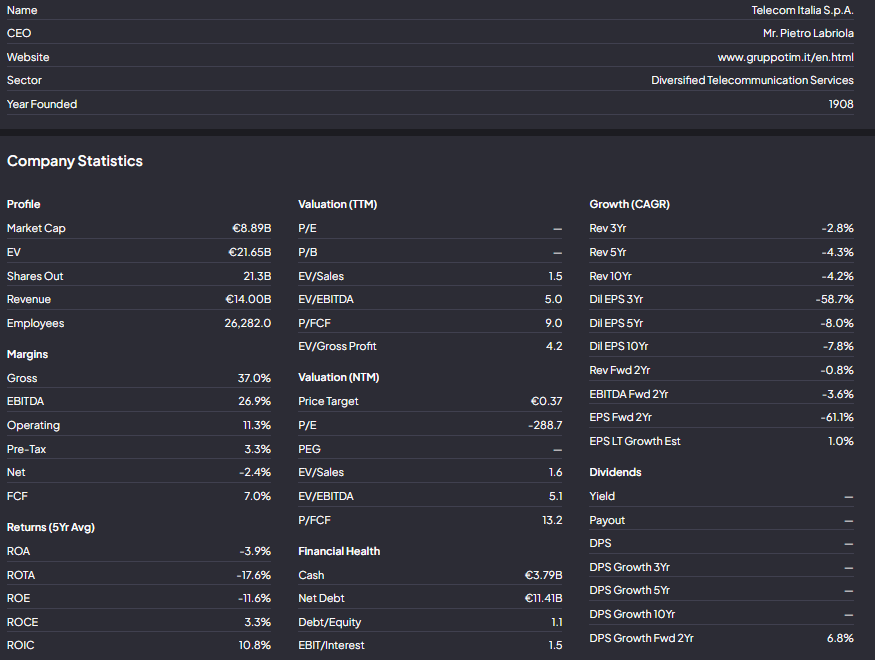The height and width of the screenshot is (660, 875).
Task: Click the DPS Growth Fwd 2Yr value 6.8%
Action: [840, 638]
